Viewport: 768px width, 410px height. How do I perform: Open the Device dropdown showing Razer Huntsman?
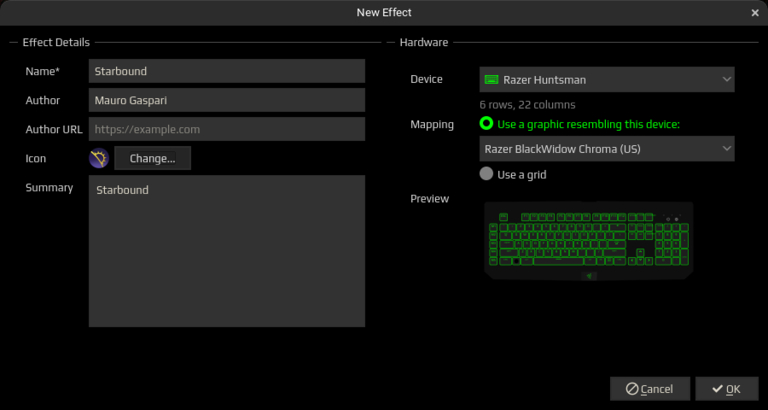[x=607, y=79]
